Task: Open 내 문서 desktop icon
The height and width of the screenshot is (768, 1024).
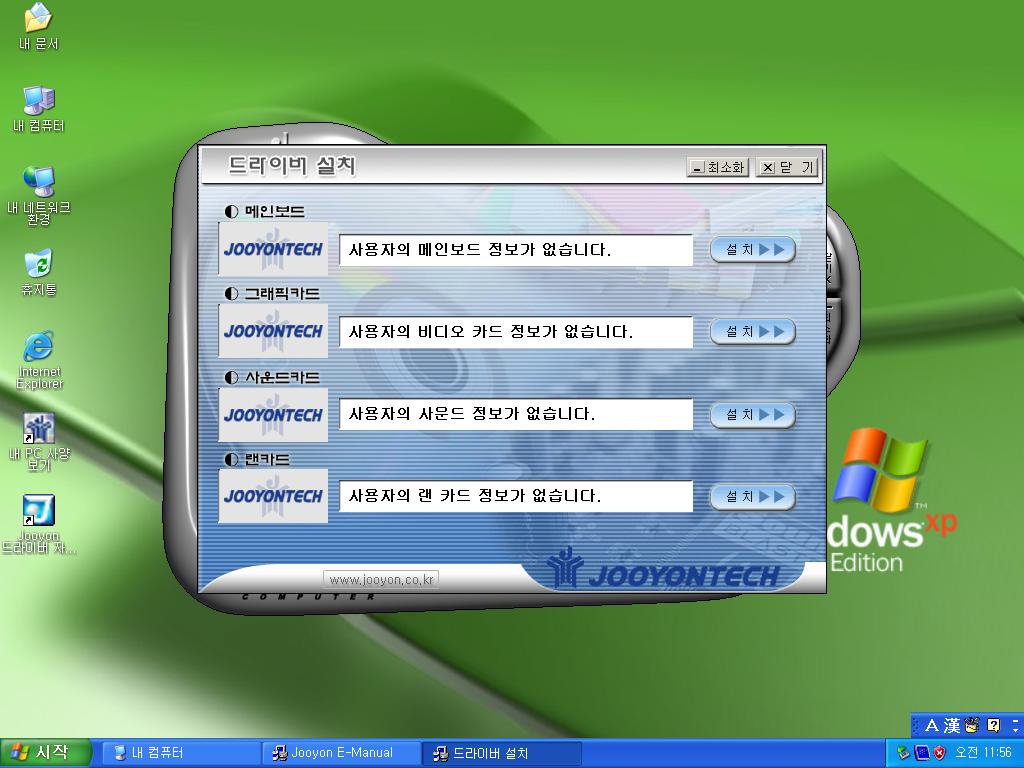Action: [x=39, y=26]
